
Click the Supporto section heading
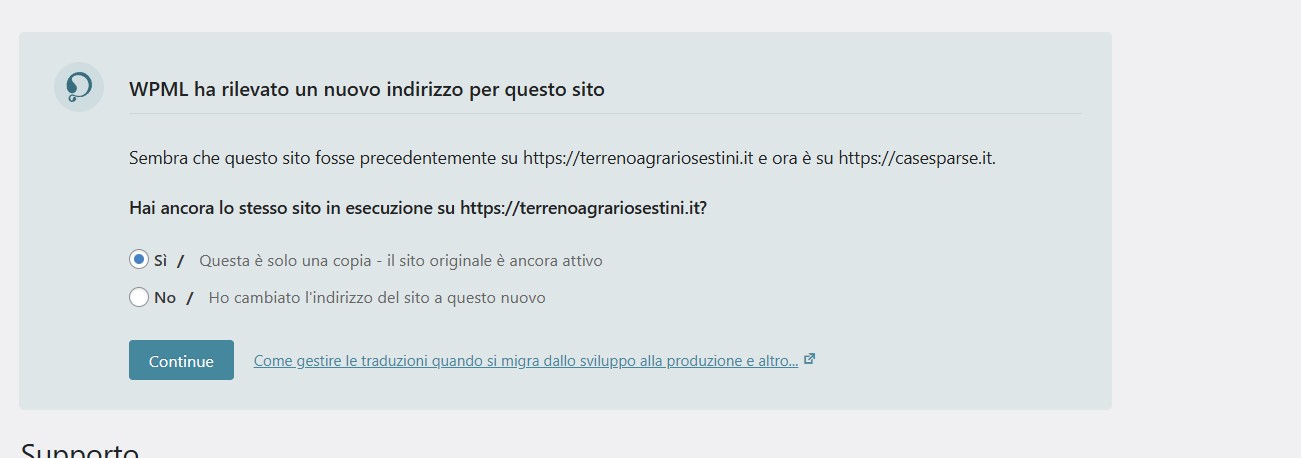tap(80, 450)
